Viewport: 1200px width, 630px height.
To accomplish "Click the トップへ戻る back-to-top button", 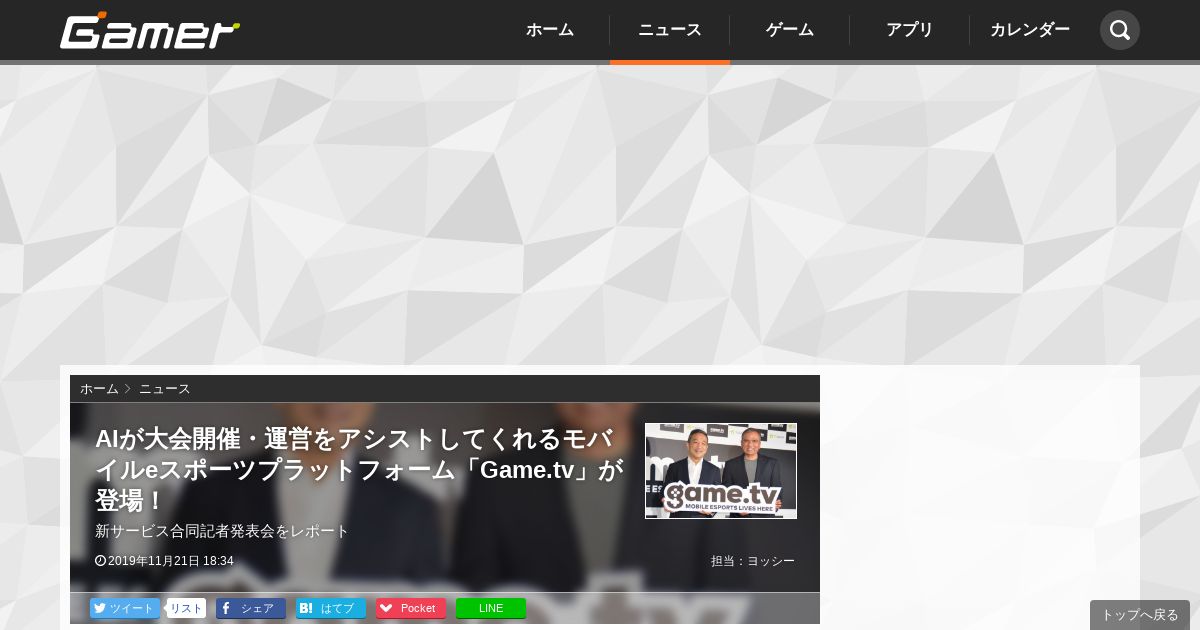I will pyautogui.click(x=1140, y=615).
